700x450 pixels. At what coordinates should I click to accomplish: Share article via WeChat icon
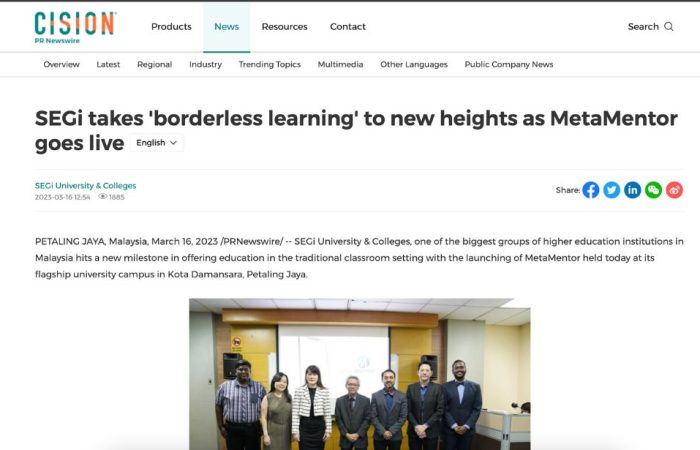tap(654, 190)
